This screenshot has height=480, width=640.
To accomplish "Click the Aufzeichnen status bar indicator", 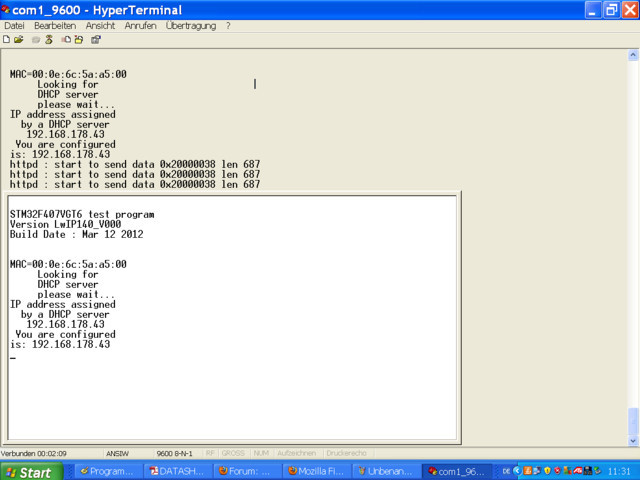I will pos(297,453).
